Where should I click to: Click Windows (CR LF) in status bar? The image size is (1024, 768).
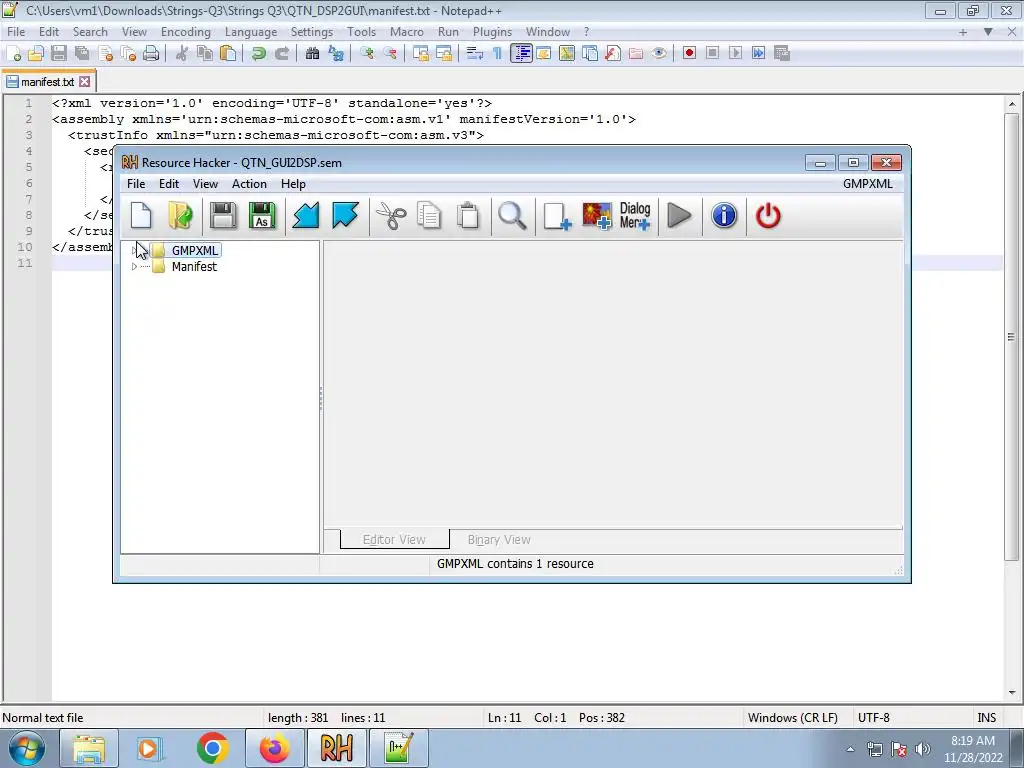(x=792, y=718)
